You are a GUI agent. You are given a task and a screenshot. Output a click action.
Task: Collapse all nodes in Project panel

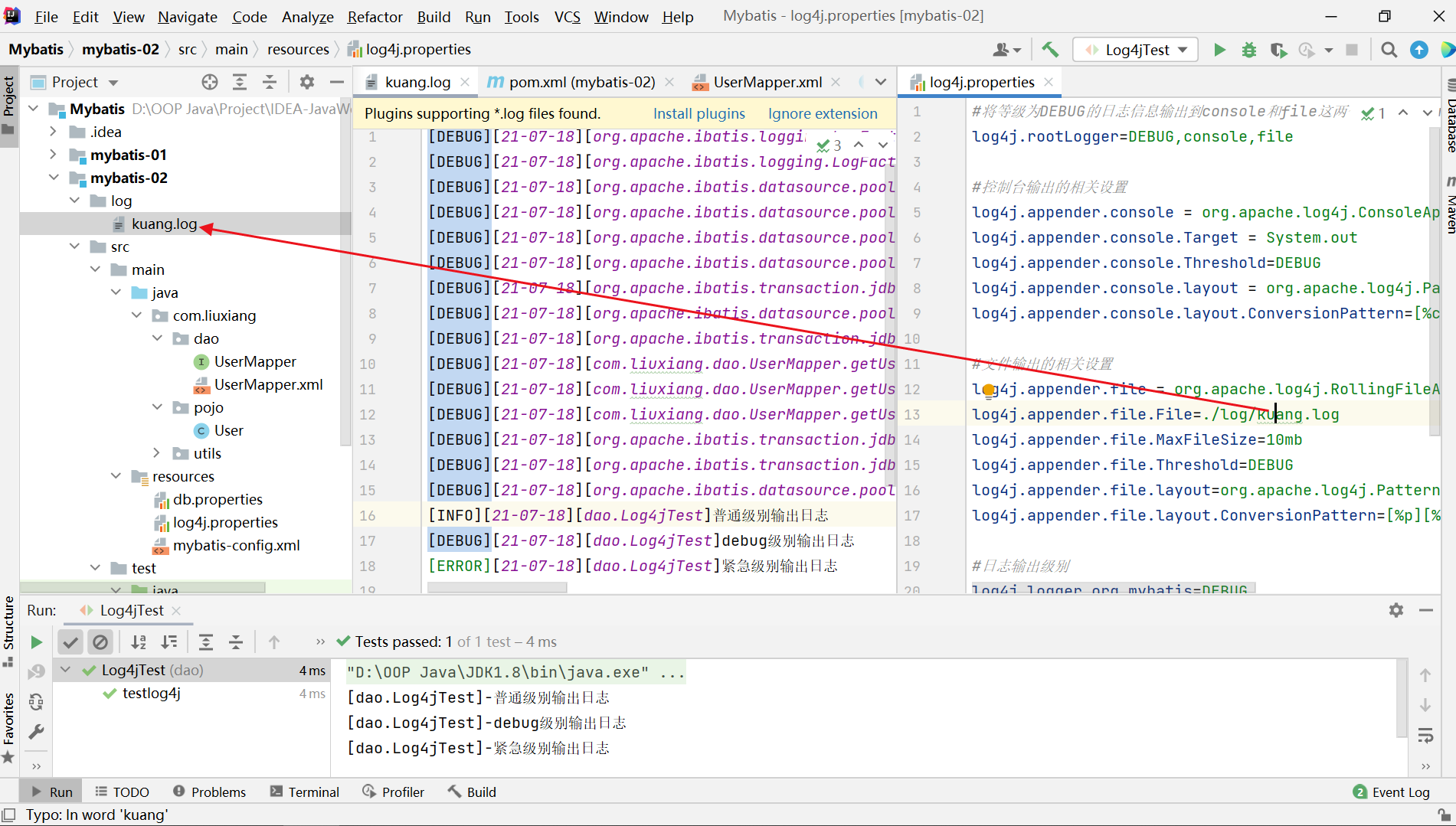[x=270, y=82]
